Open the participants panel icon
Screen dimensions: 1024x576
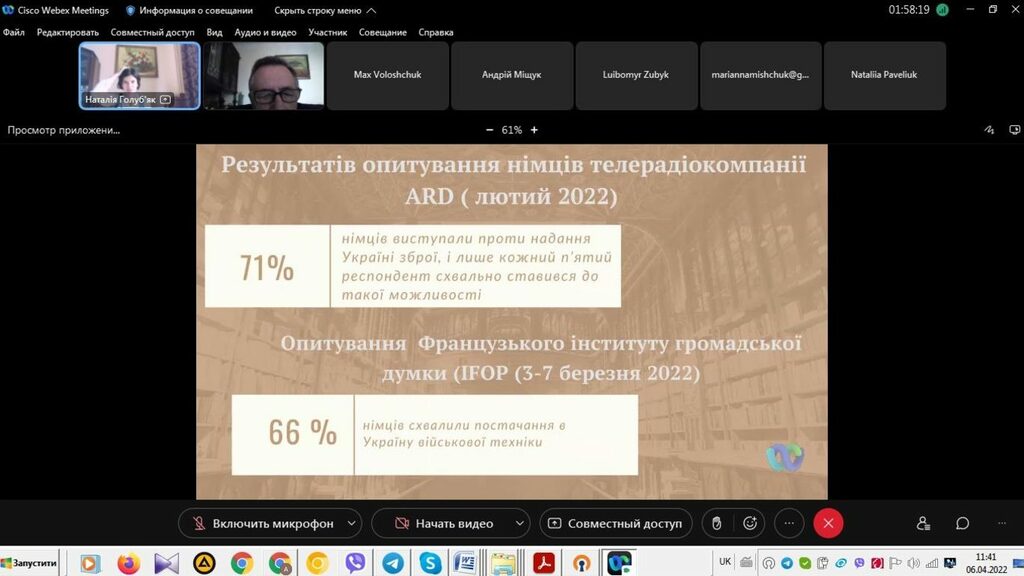point(923,523)
